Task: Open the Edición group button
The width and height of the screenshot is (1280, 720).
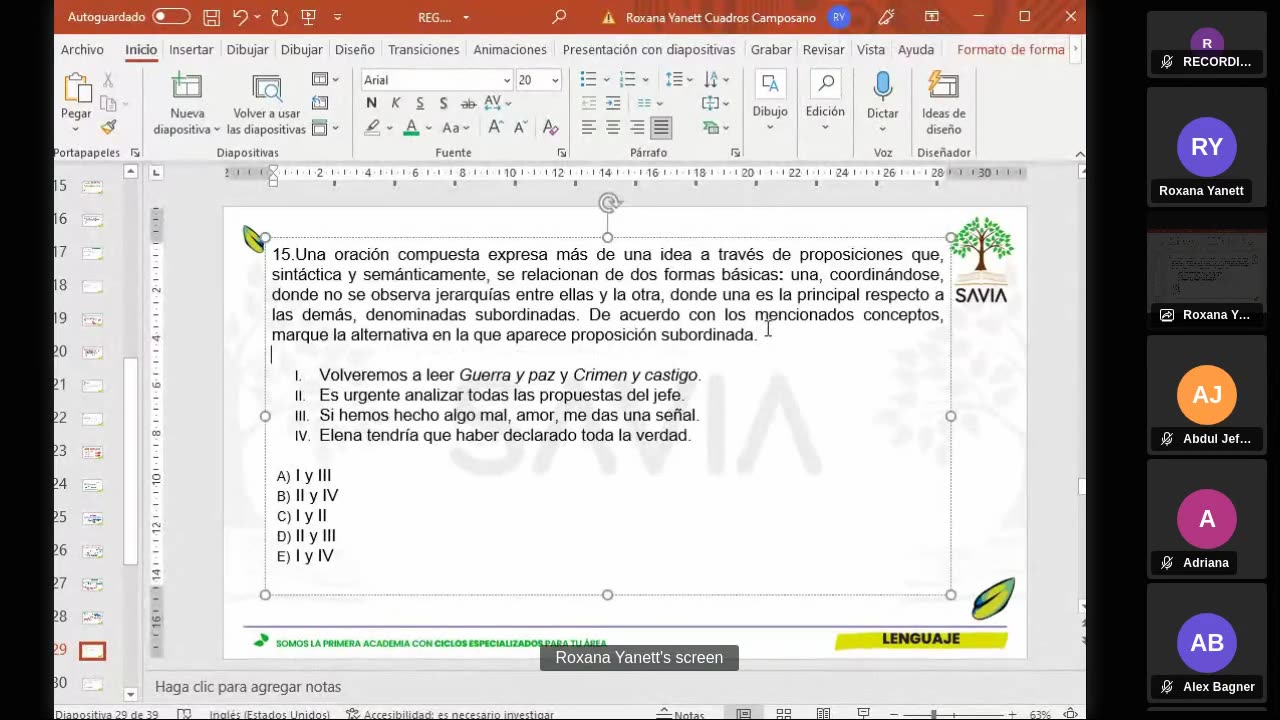Action: [825, 101]
